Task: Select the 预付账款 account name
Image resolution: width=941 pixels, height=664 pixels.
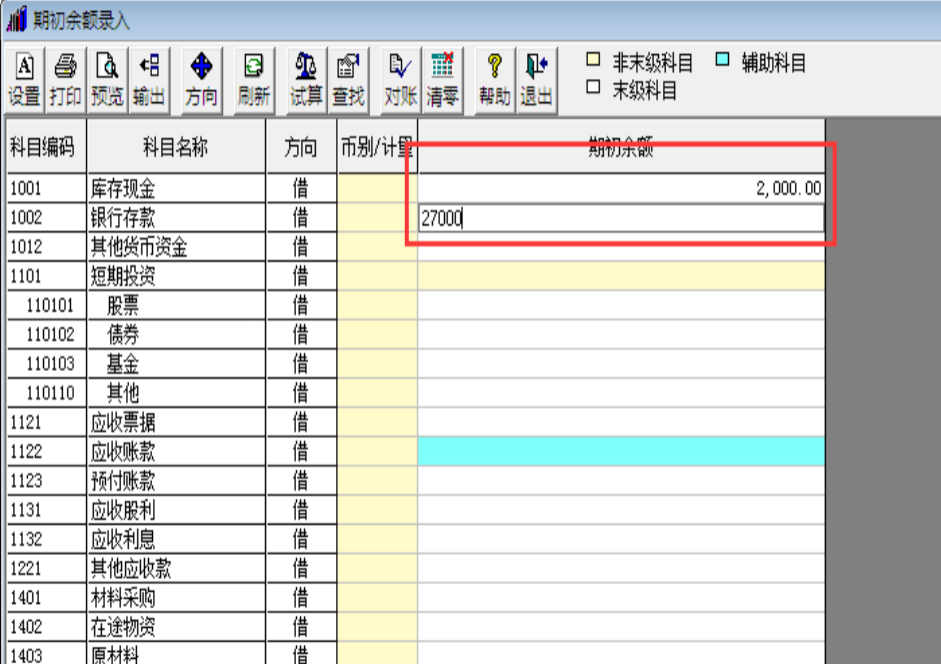Action: click(x=122, y=481)
